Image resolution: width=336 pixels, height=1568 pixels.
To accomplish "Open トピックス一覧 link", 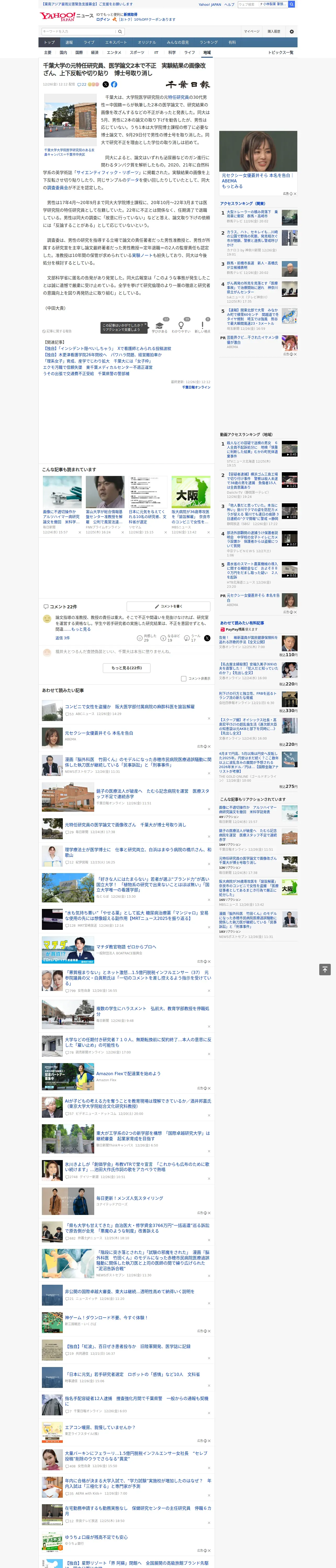I will pyautogui.click(x=281, y=52).
